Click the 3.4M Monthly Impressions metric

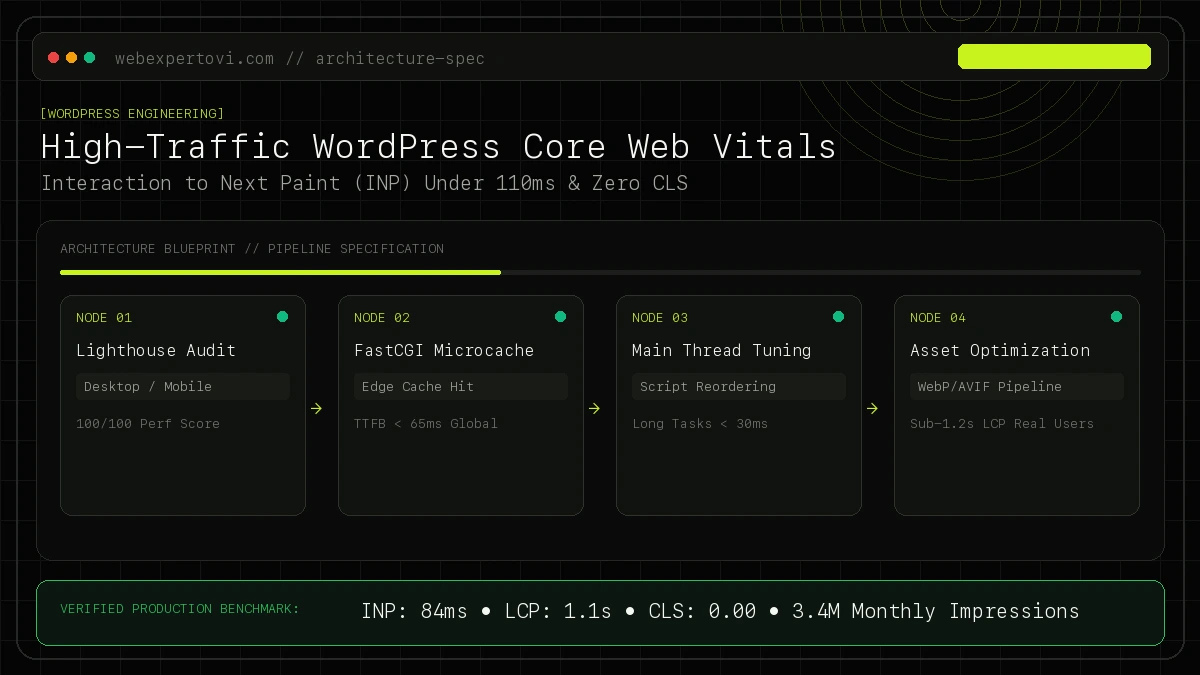tap(936, 611)
